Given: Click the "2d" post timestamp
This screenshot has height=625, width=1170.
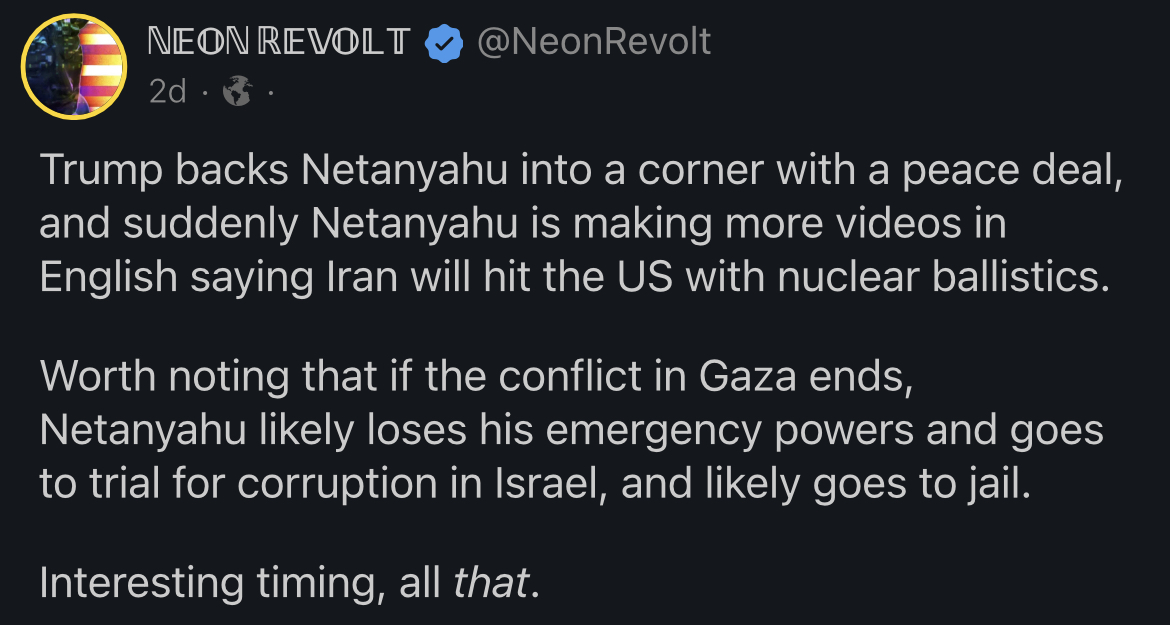Looking at the screenshot, I should [x=167, y=93].
